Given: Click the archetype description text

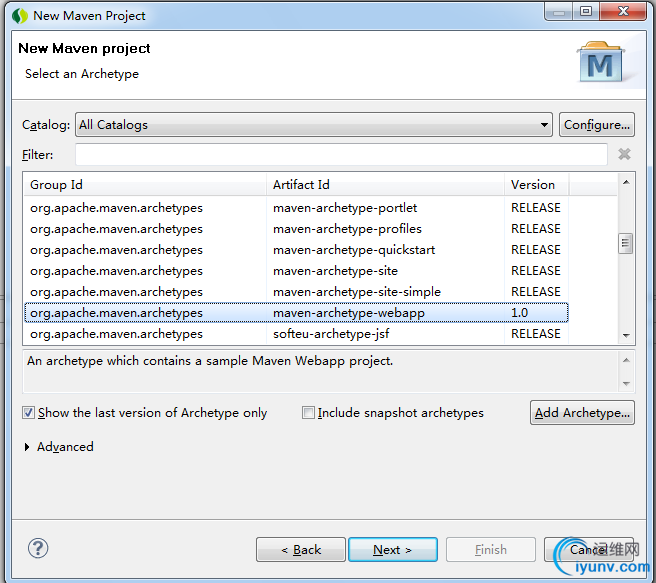Looking at the screenshot, I should point(210,361).
